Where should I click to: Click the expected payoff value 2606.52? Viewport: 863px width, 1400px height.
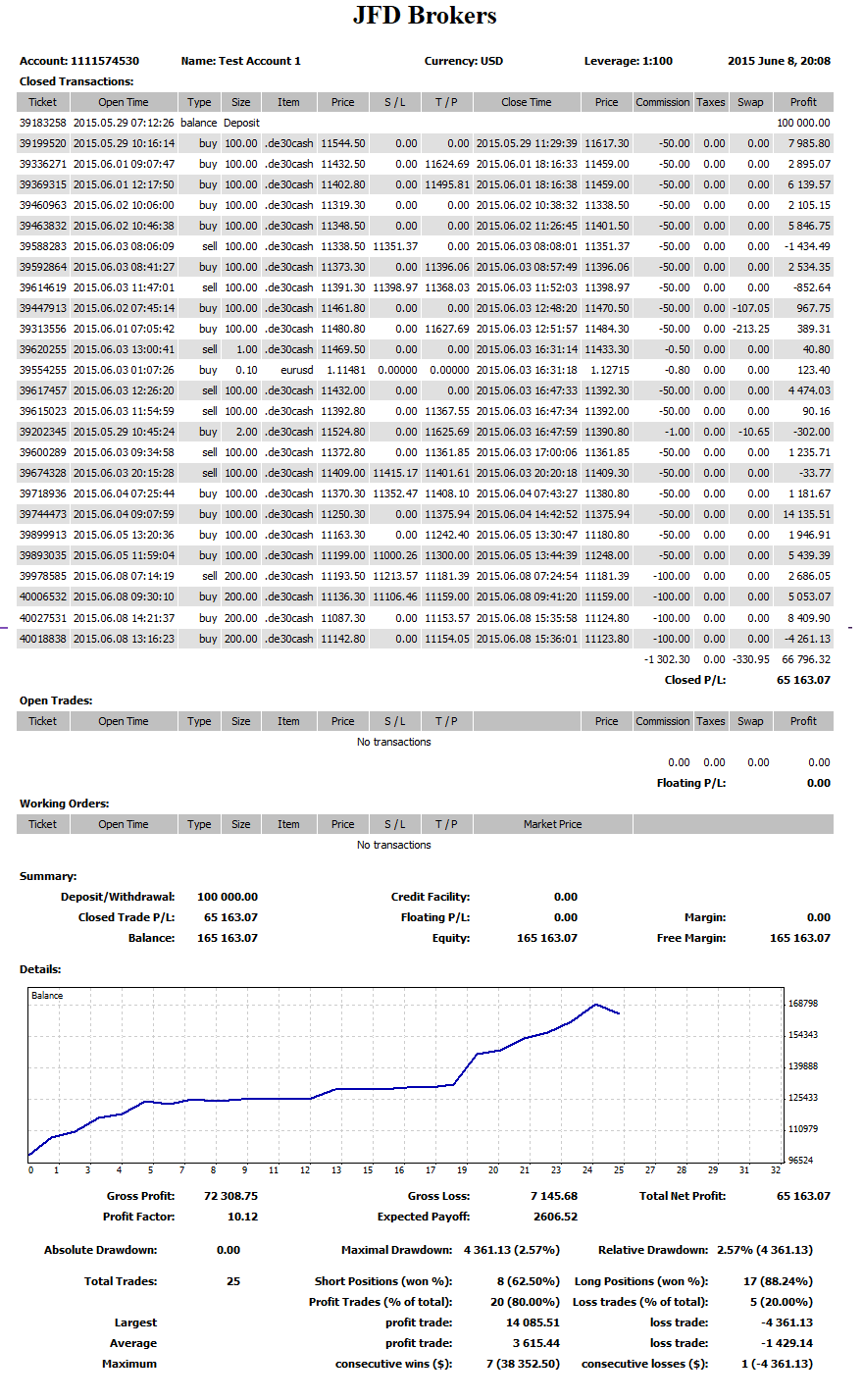(557, 1217)
